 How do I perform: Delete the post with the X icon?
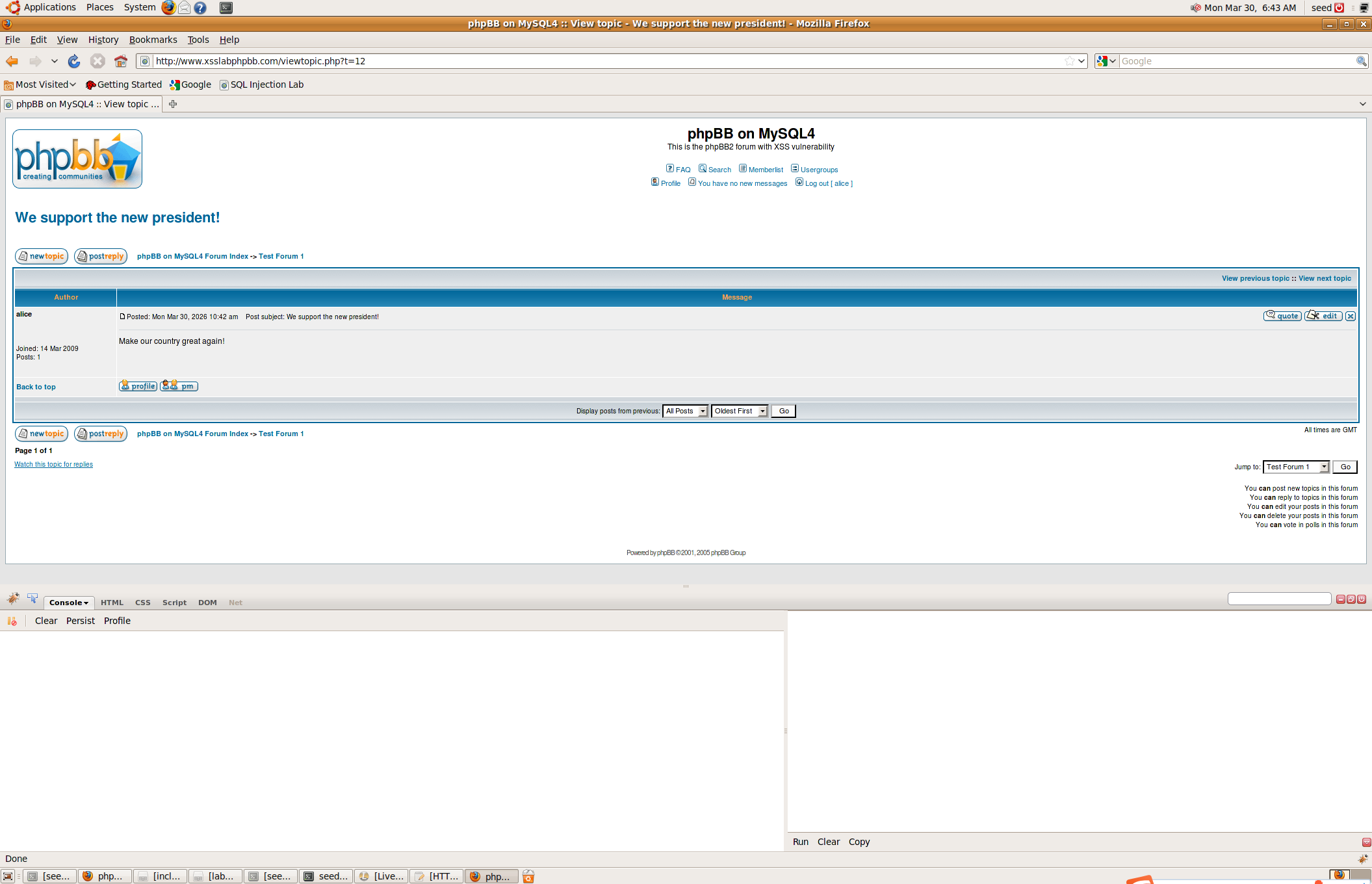(1351, 317)
